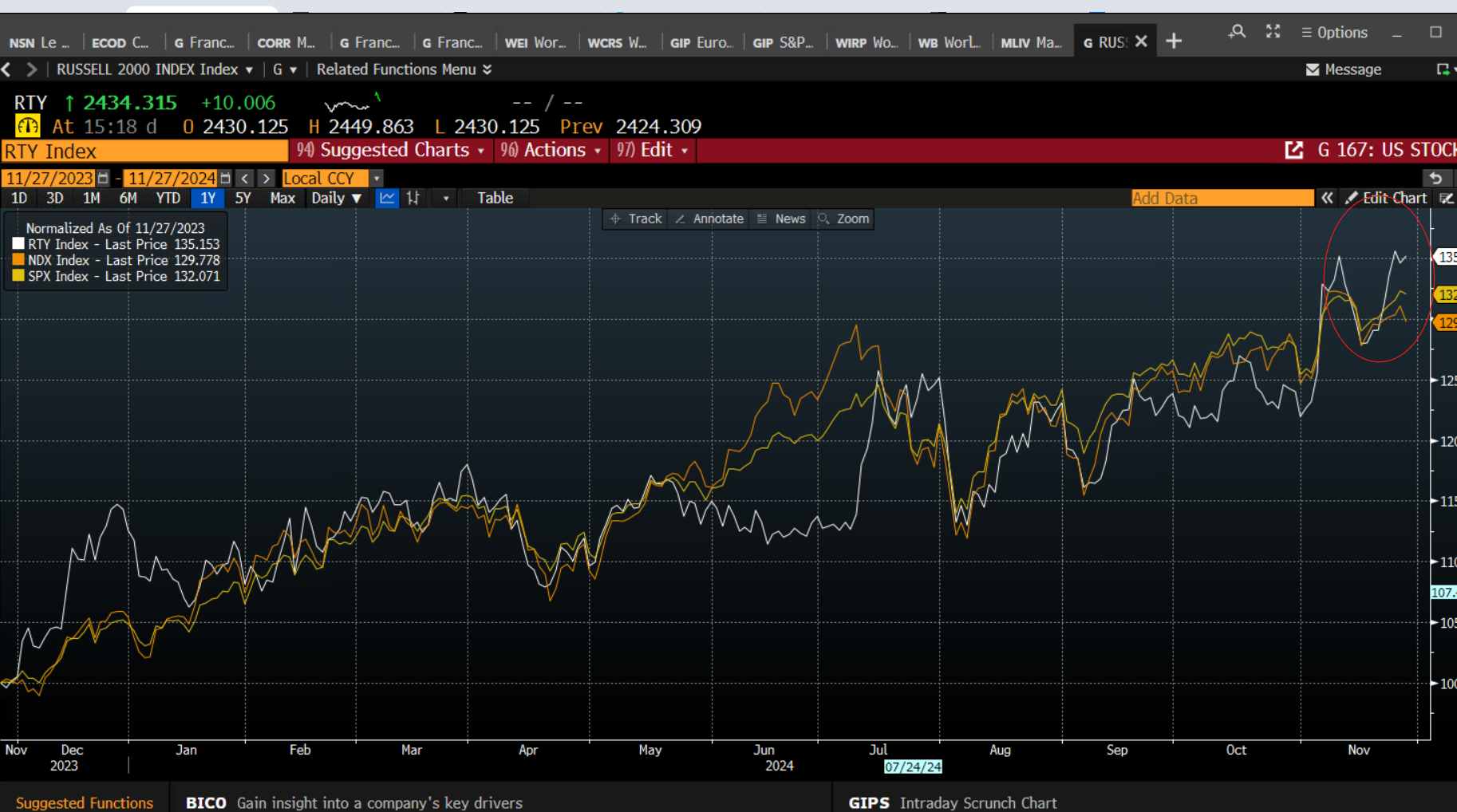
Task: Pop out chart G 167 in new window
Action: pyautogui.click(x=1293, y=150)
